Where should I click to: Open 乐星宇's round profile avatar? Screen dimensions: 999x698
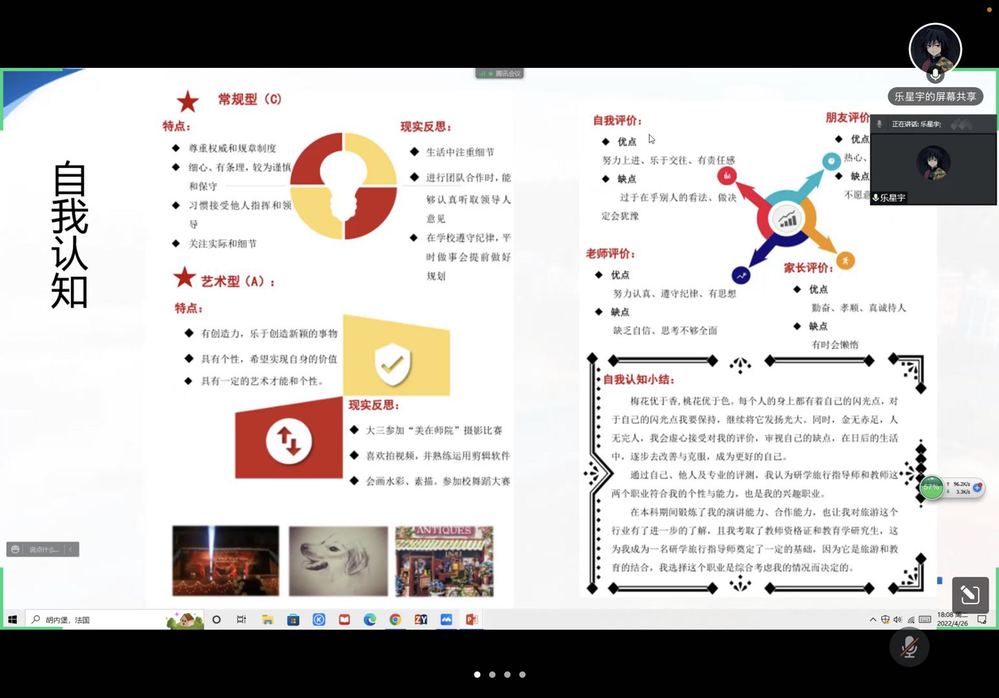(935, 47)
